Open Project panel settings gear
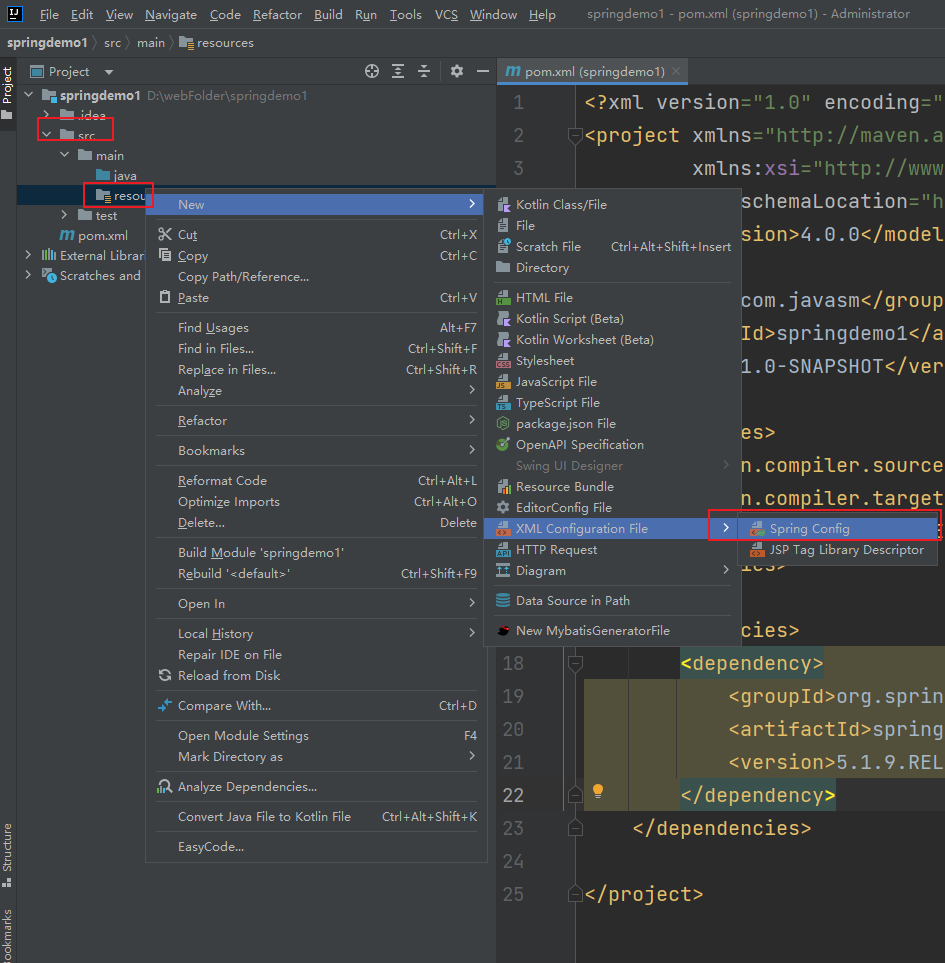This screenshot has width=945, height=963. [456, 71]
